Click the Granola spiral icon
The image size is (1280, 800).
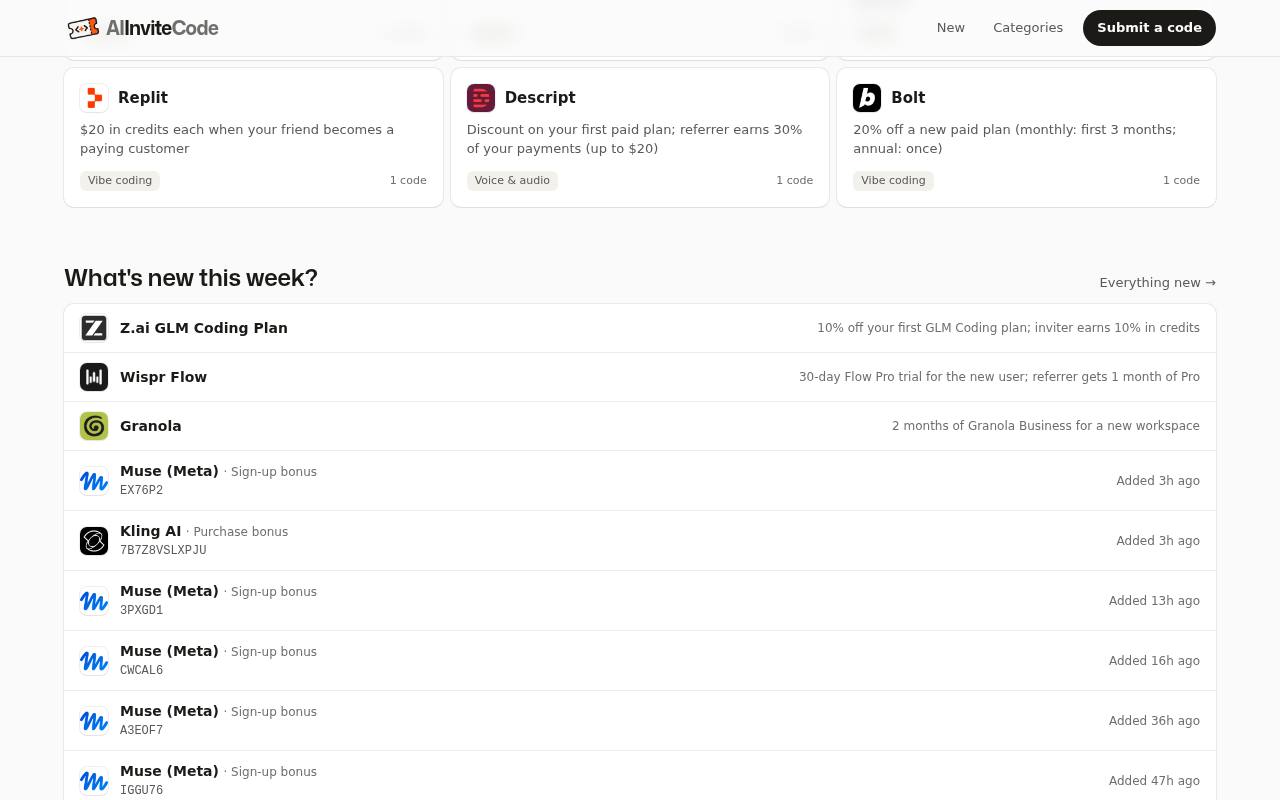(x=94, y=426)
